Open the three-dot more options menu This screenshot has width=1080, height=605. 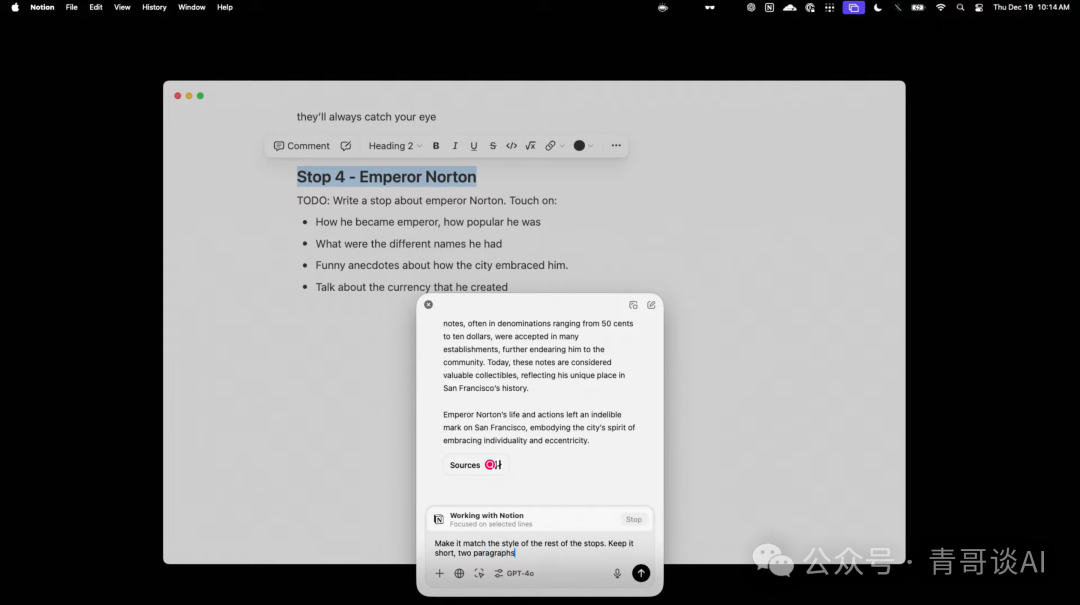pyautogui.click(x=616, y=146)
